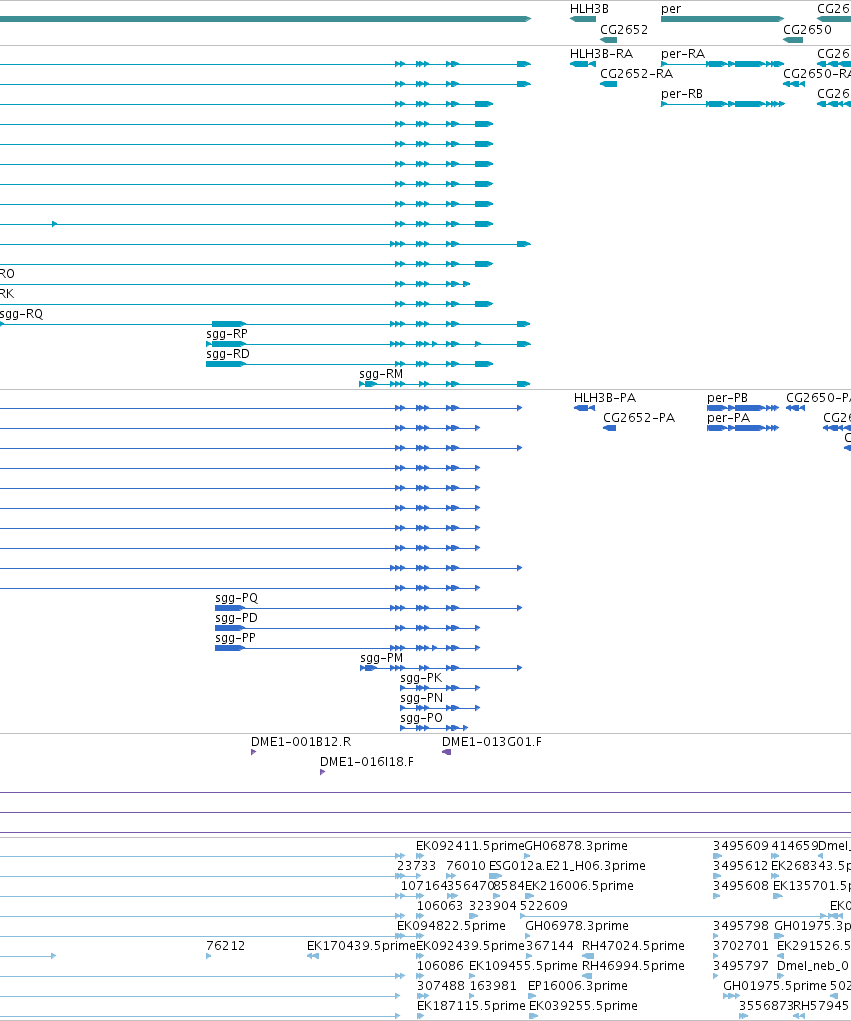The height and width of the screenshot is (1021, 851).
Task: Select the DME1-001B12.R BAC end label
Action: (x=301, y=742)
